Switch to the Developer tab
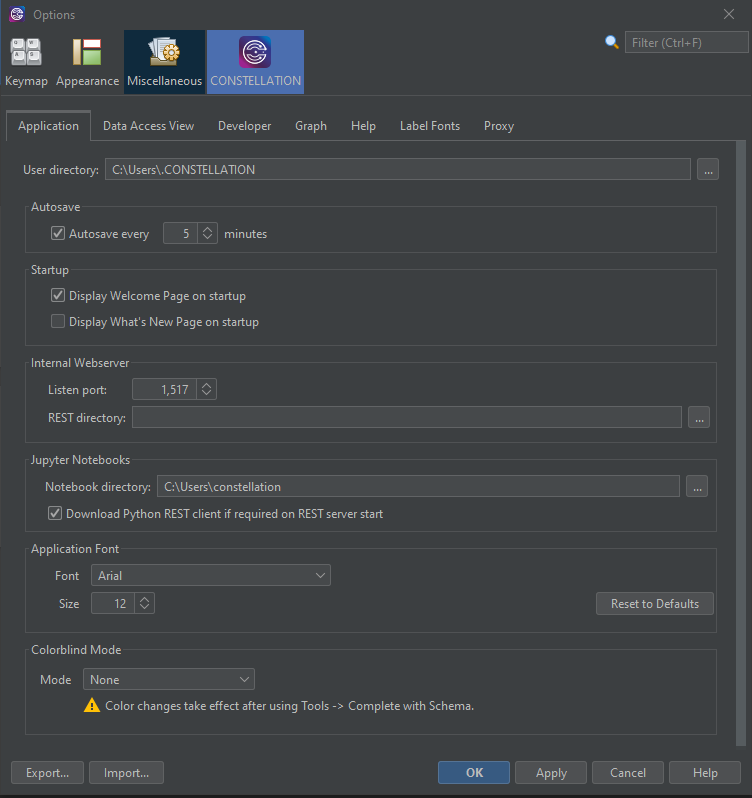This screenshot has height=798, width=752. pyautogui.click(x=245, y=126)
